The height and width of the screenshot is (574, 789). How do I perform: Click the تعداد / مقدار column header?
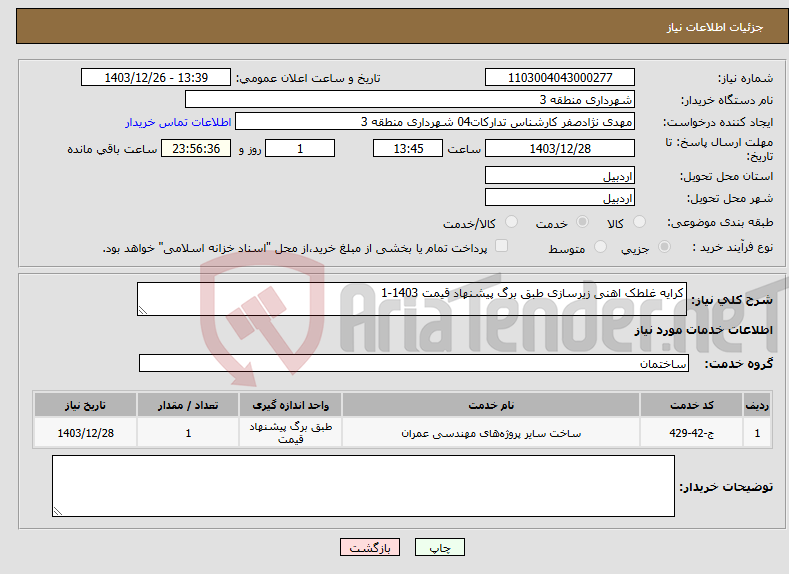[x=188, y=405]
